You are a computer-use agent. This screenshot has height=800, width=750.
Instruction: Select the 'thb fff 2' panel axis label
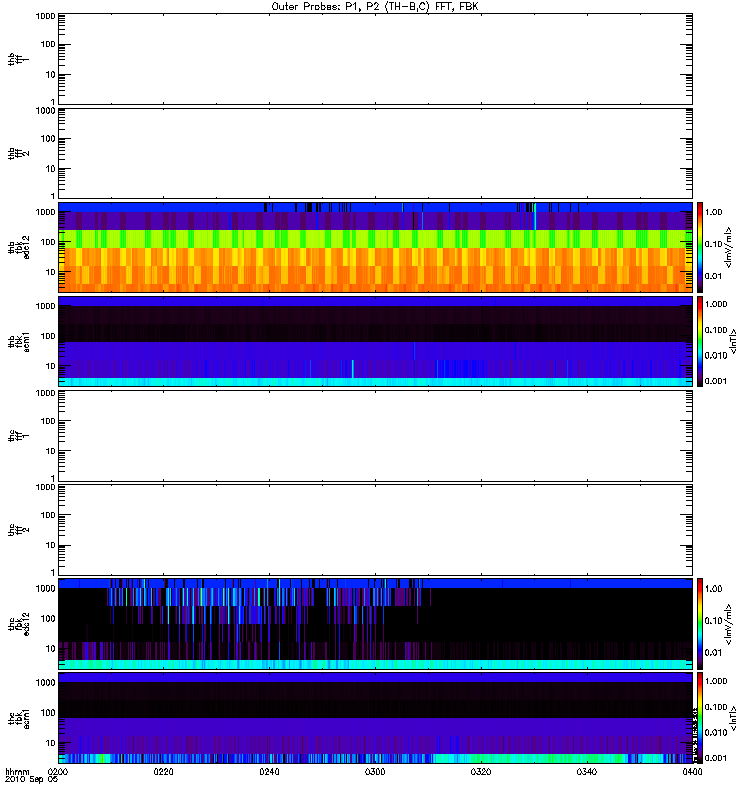[x=18, y=154]
